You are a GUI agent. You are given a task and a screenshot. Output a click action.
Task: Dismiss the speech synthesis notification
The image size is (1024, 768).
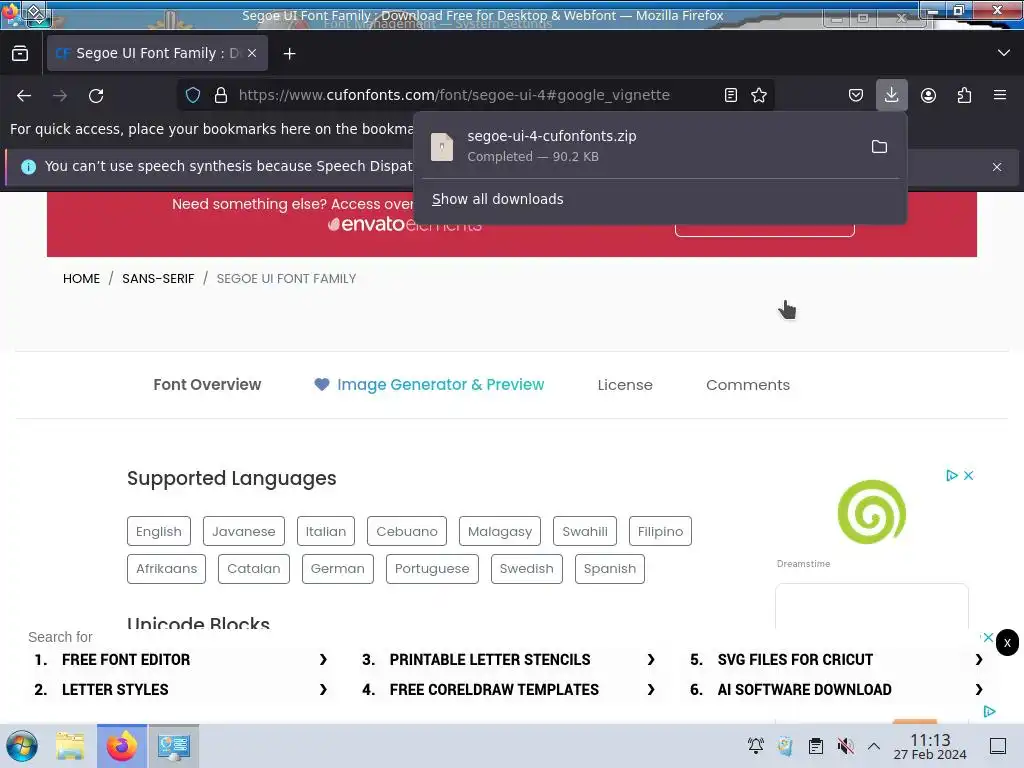(x=997, y=167)
